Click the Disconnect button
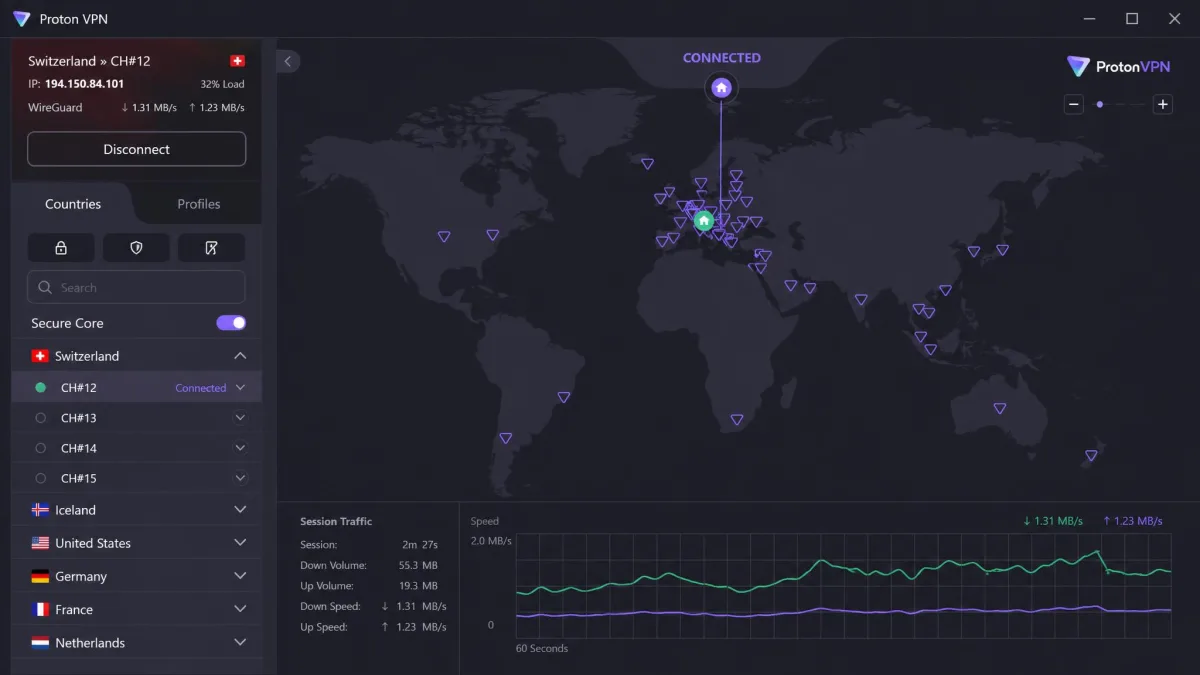 (x=137, y=149)
